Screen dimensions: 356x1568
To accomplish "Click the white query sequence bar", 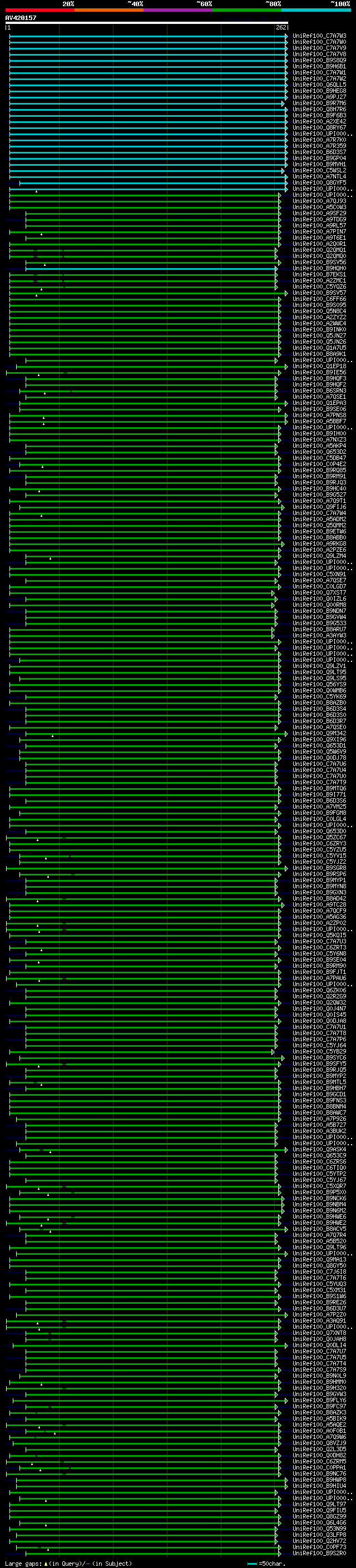I will 147,22.
